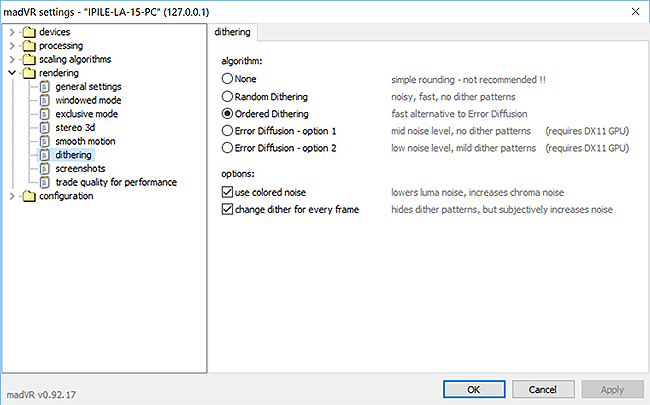Open trade quality for performance page icon
Image resolution: width=650 pixels, height=405 pixels.
(x=45, y=182)
